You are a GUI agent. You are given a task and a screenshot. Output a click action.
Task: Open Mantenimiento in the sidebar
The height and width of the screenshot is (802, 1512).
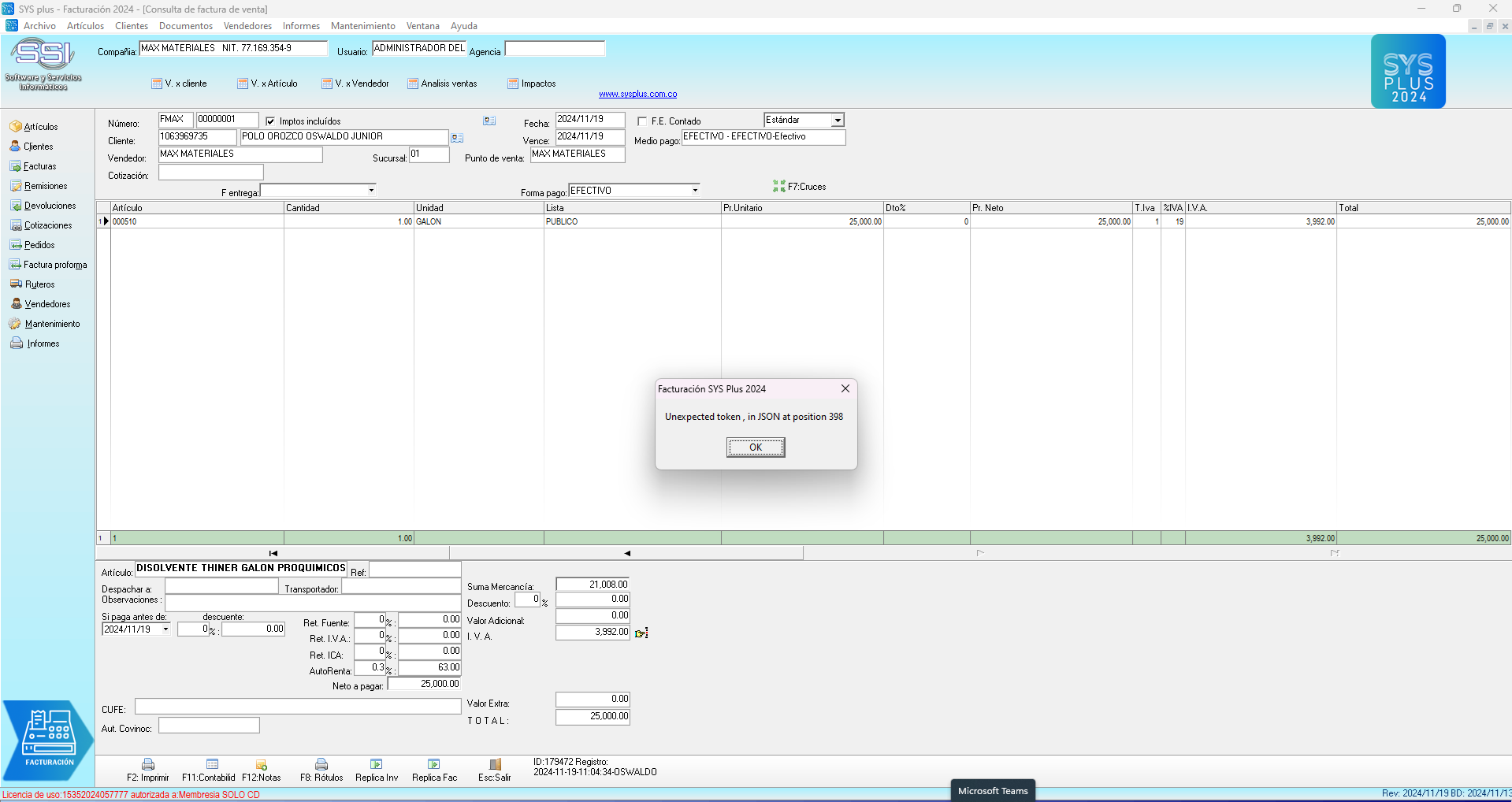pos(45,324)
